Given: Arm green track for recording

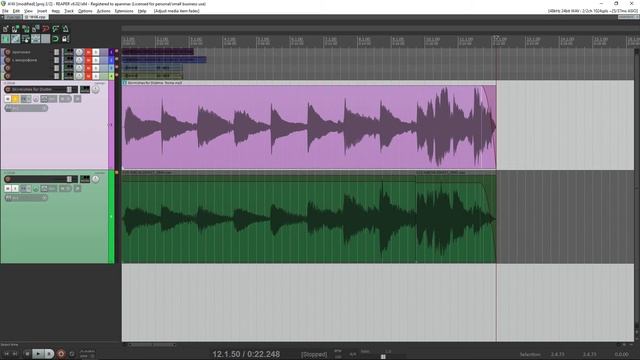Looking at the screenshot, I should click(8, 179).
